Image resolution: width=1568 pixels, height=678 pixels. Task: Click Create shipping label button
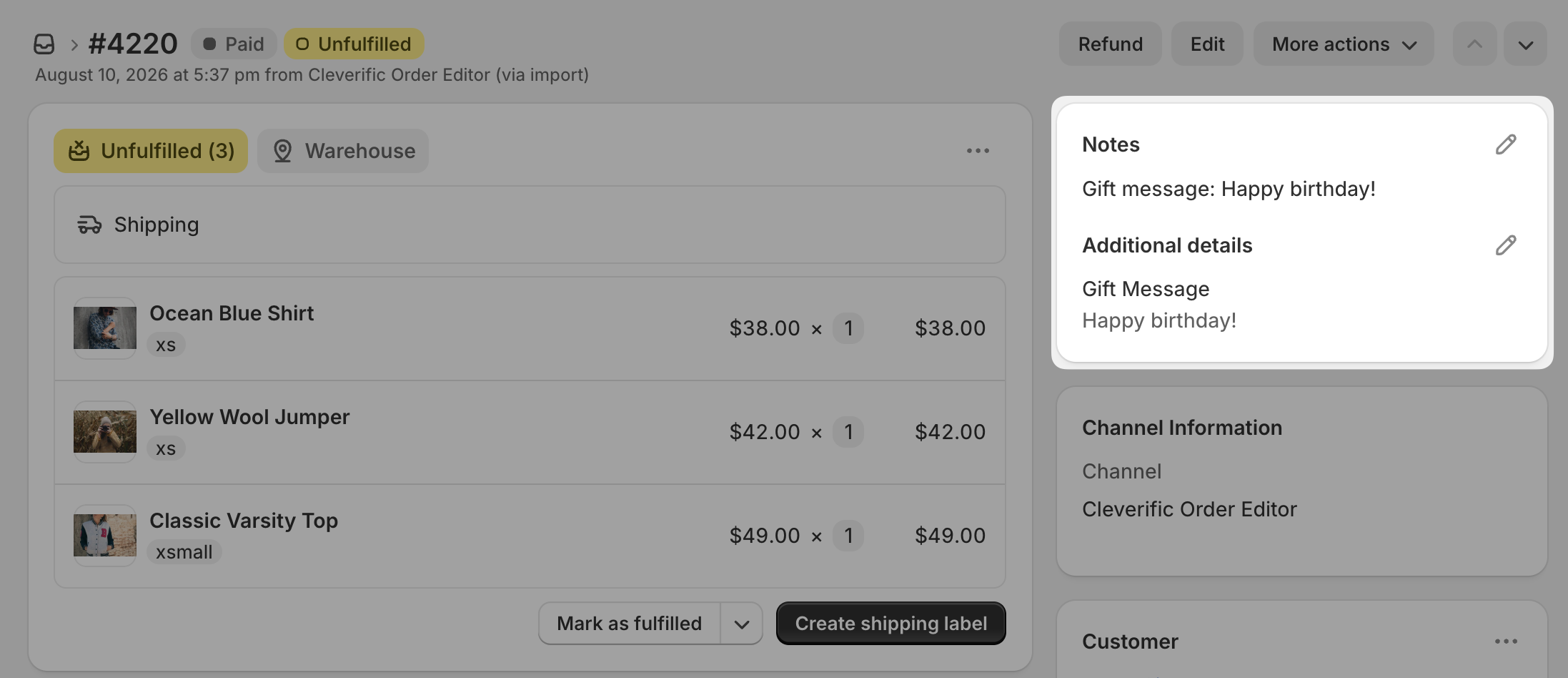(x=891, y=624)
